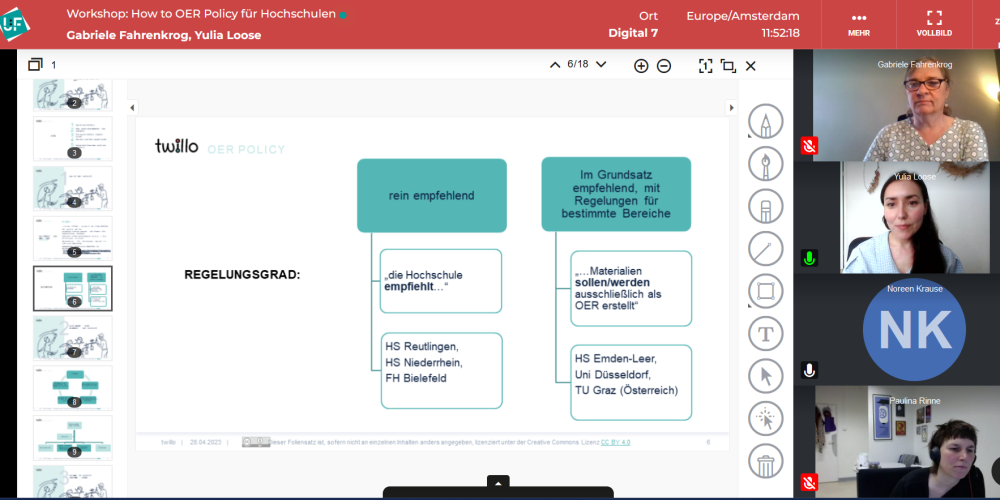Screen dimensions: 1000x500
Task: Click the REGELUNGSGRAD heading on slide
Action: pyautogui.click(x=242, y=275)
